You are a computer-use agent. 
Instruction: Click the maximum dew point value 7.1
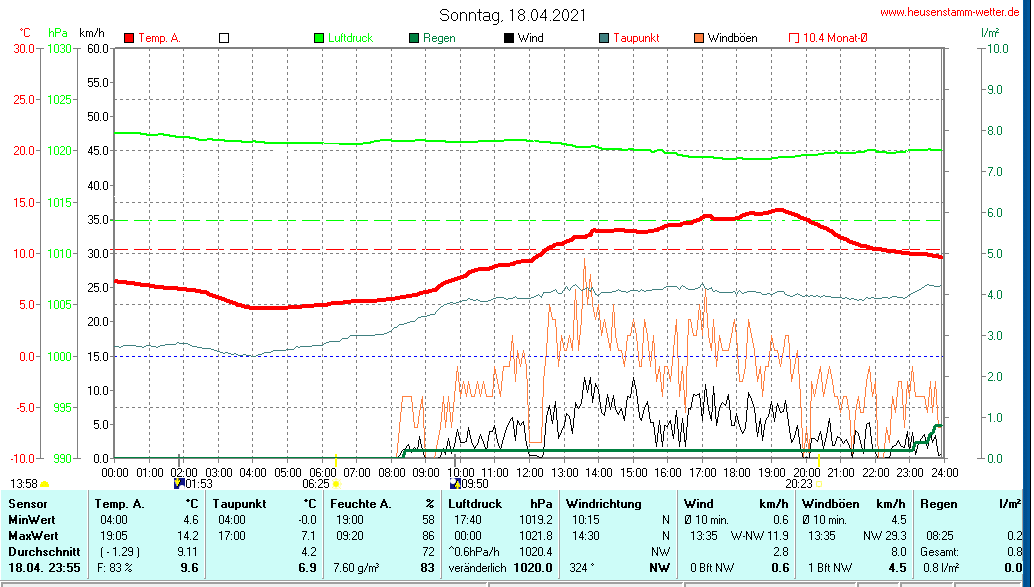tap(309, 536)
